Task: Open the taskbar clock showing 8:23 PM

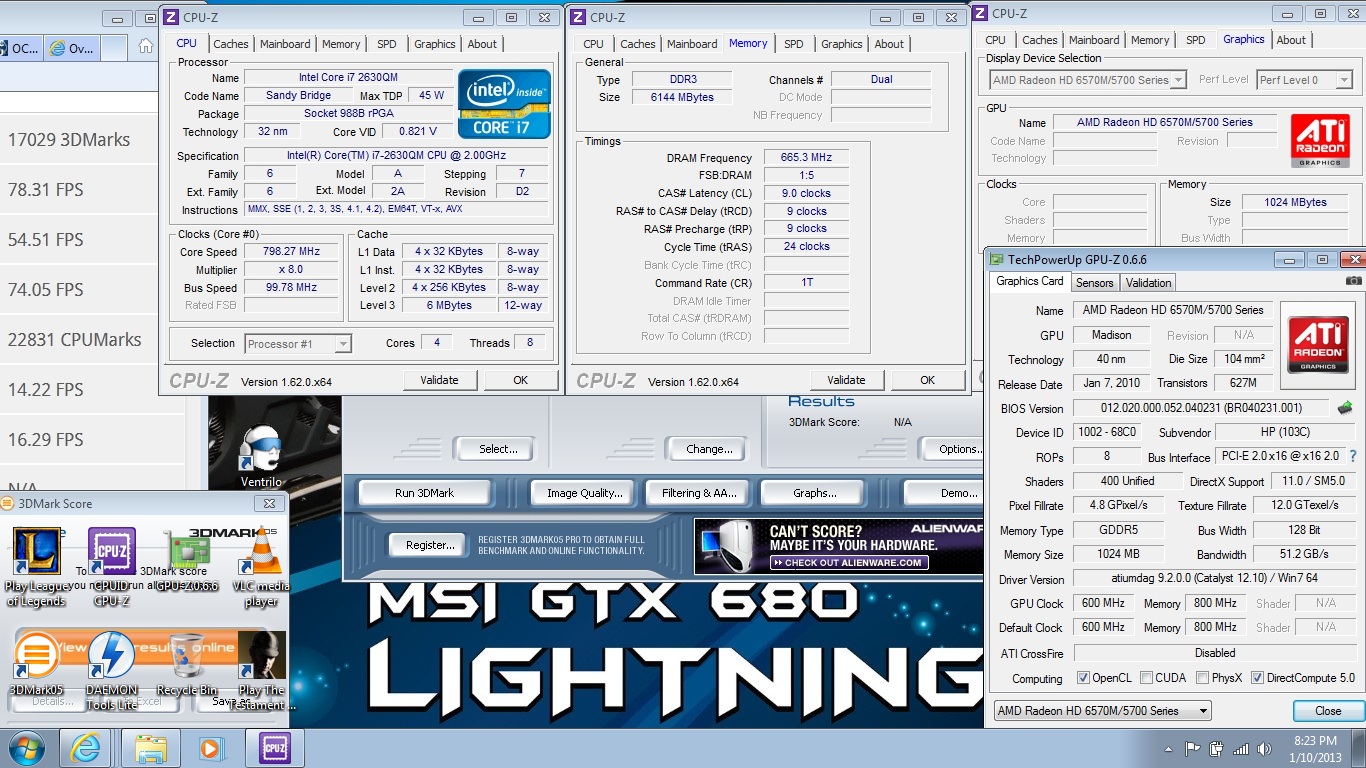Action: tap(1315, 749)
